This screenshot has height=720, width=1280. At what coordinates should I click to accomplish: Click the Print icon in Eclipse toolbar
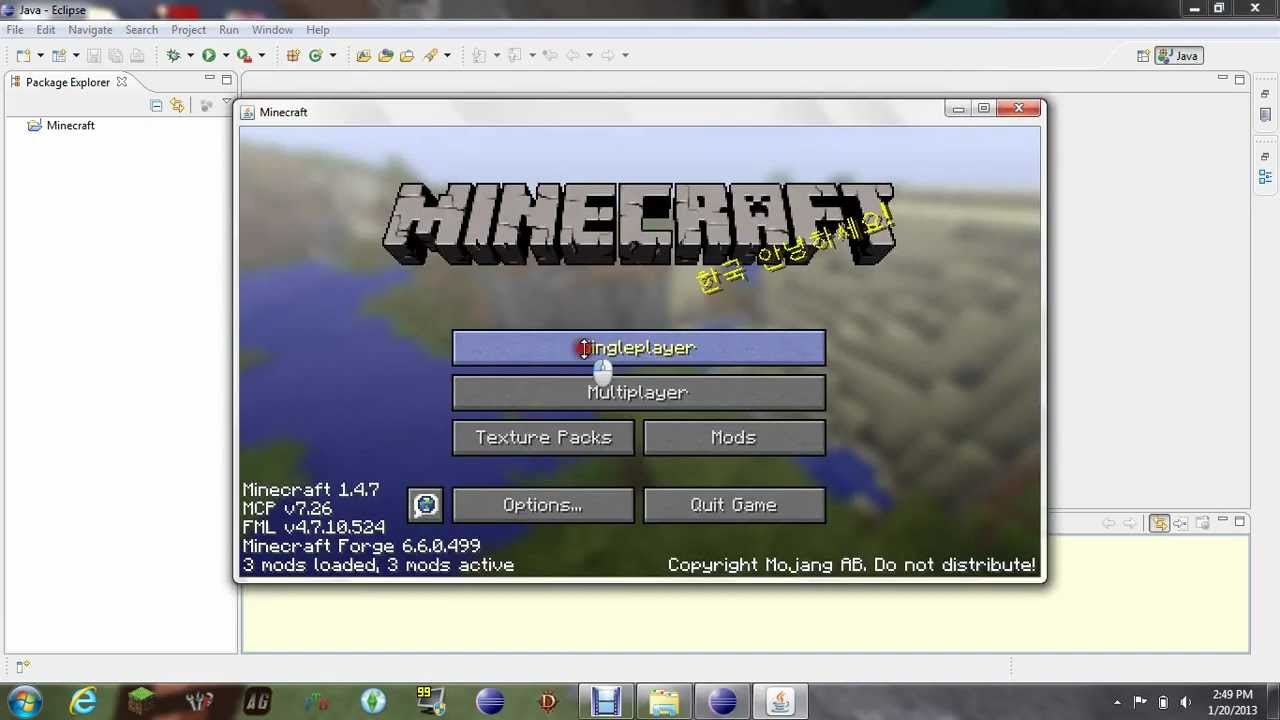point(137,56)
